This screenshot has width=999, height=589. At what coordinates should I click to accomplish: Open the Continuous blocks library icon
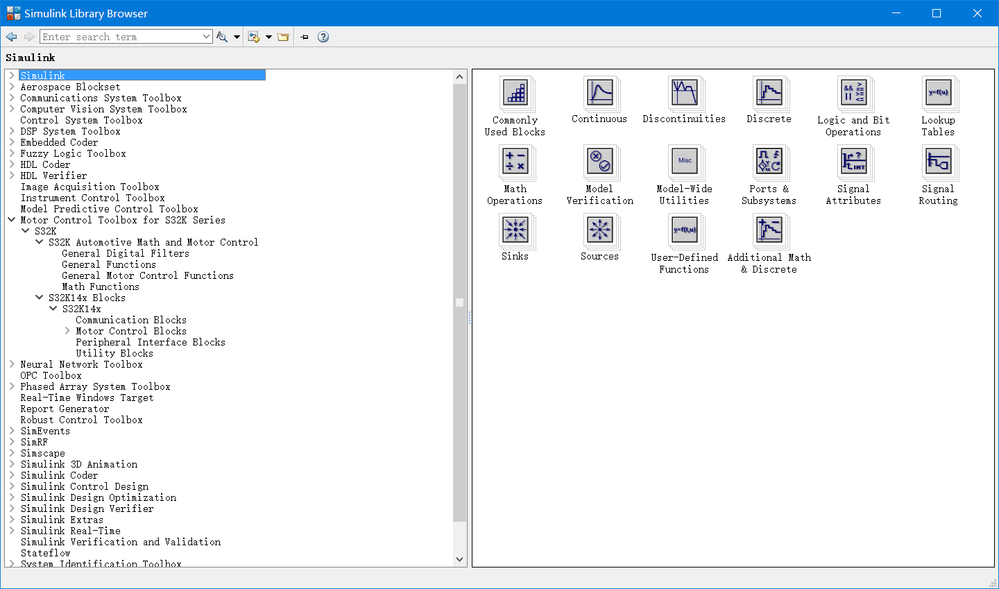[x=599, y=93]
